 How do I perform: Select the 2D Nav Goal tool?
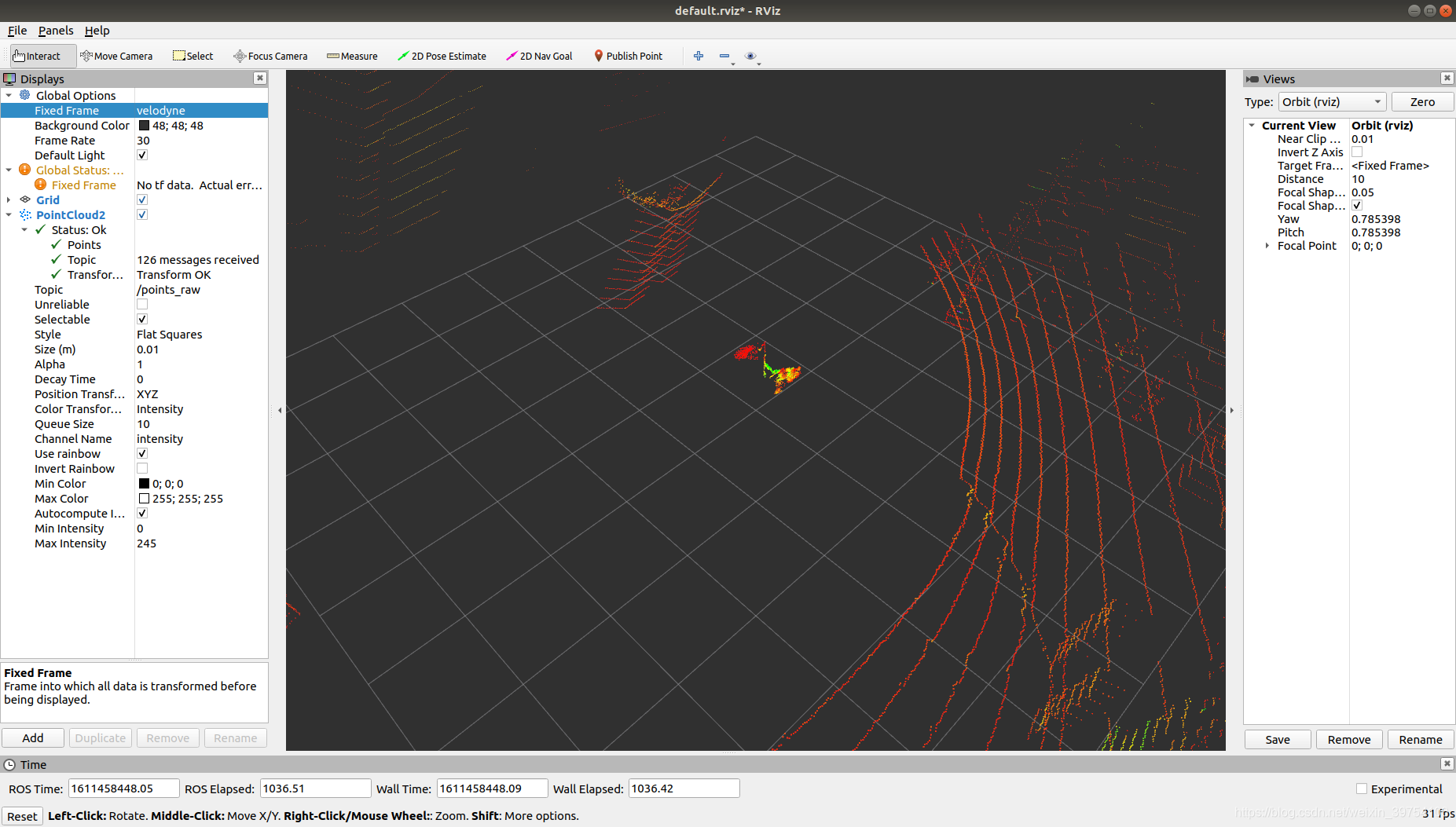pyautogui.click(x=539, y=56)
